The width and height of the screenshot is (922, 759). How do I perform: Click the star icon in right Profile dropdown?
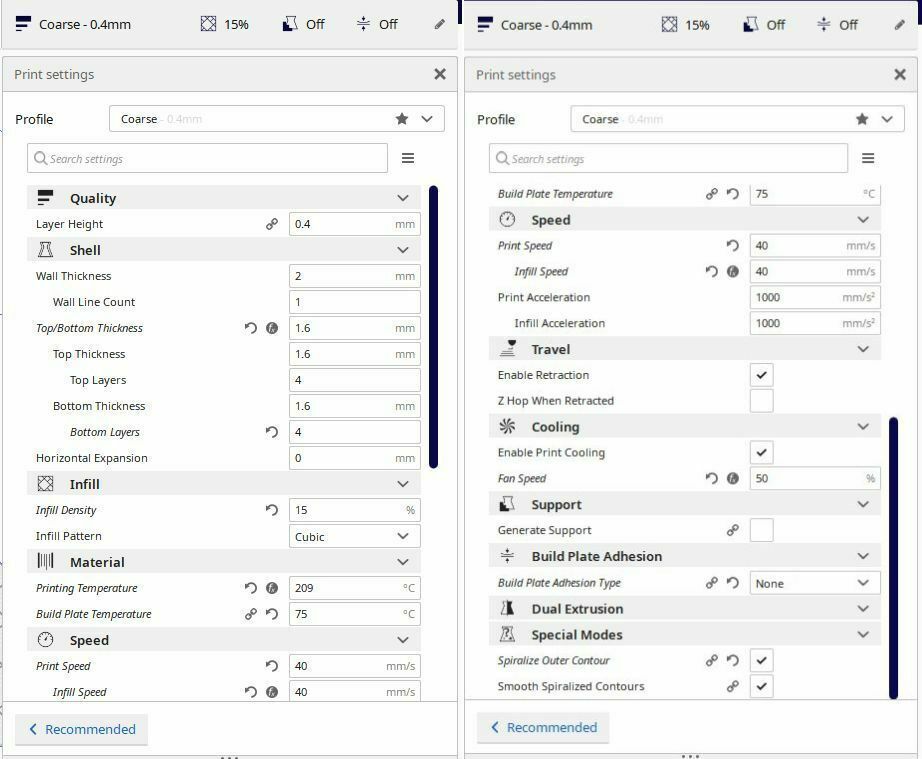862,119
